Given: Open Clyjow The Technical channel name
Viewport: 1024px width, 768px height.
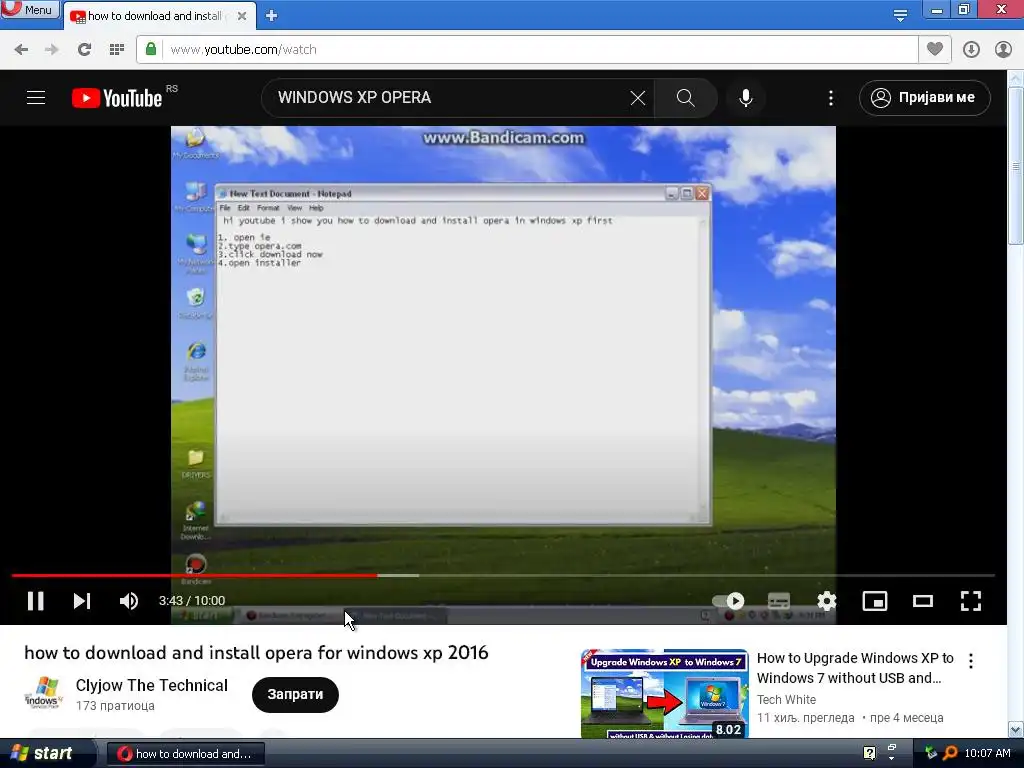Looking at the screenshot, I should pos(152,685).
